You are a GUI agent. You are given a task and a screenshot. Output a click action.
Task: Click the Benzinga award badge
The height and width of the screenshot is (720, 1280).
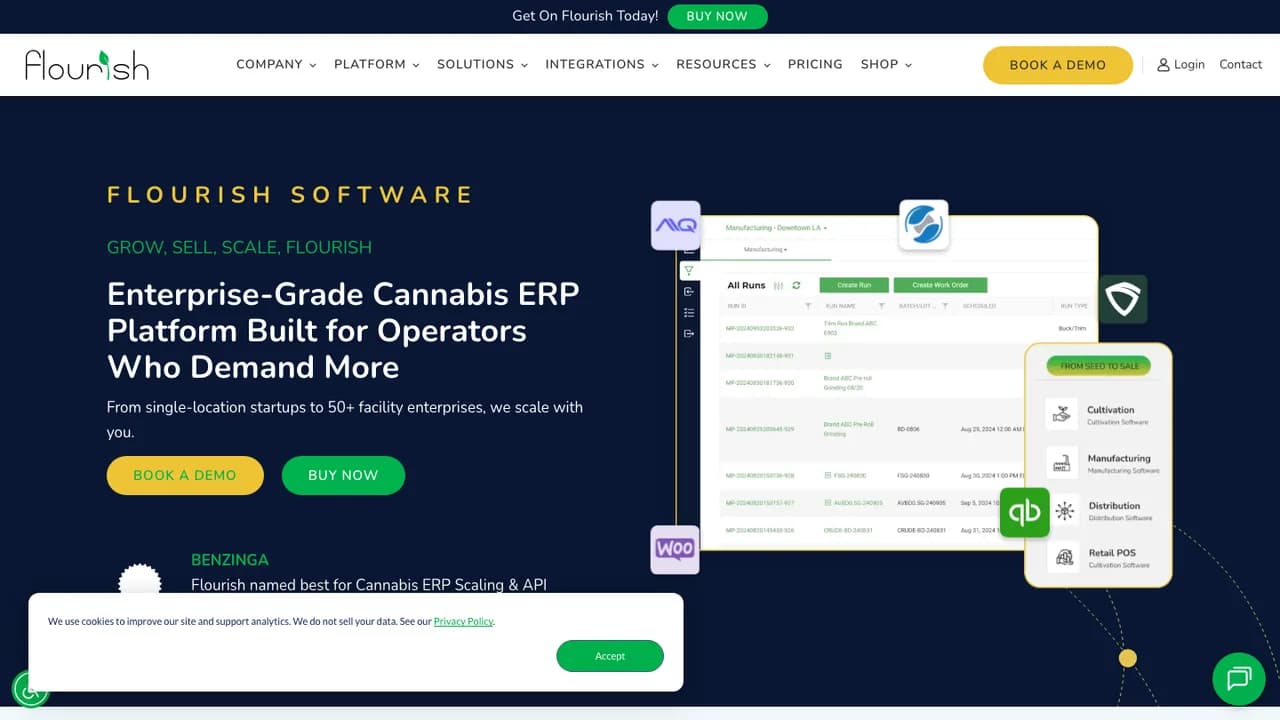click(x=140, y=578)
